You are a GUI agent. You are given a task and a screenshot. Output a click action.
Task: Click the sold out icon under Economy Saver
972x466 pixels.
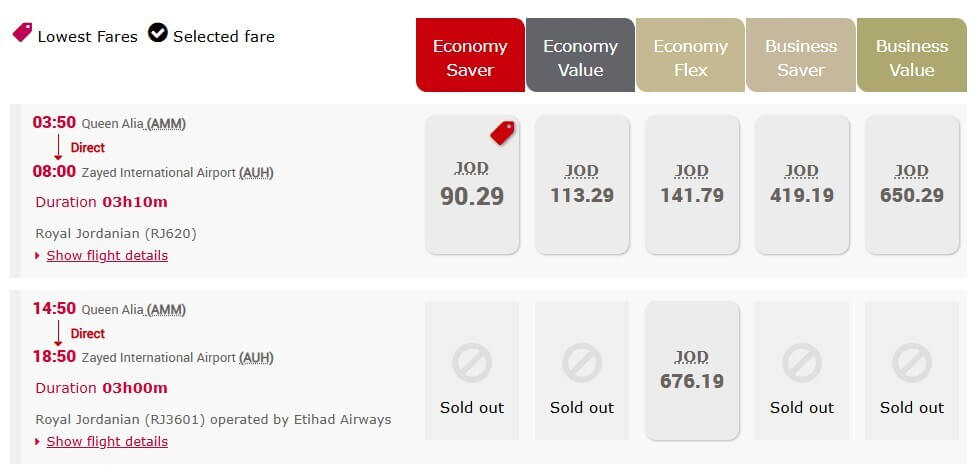click(472, 363)
